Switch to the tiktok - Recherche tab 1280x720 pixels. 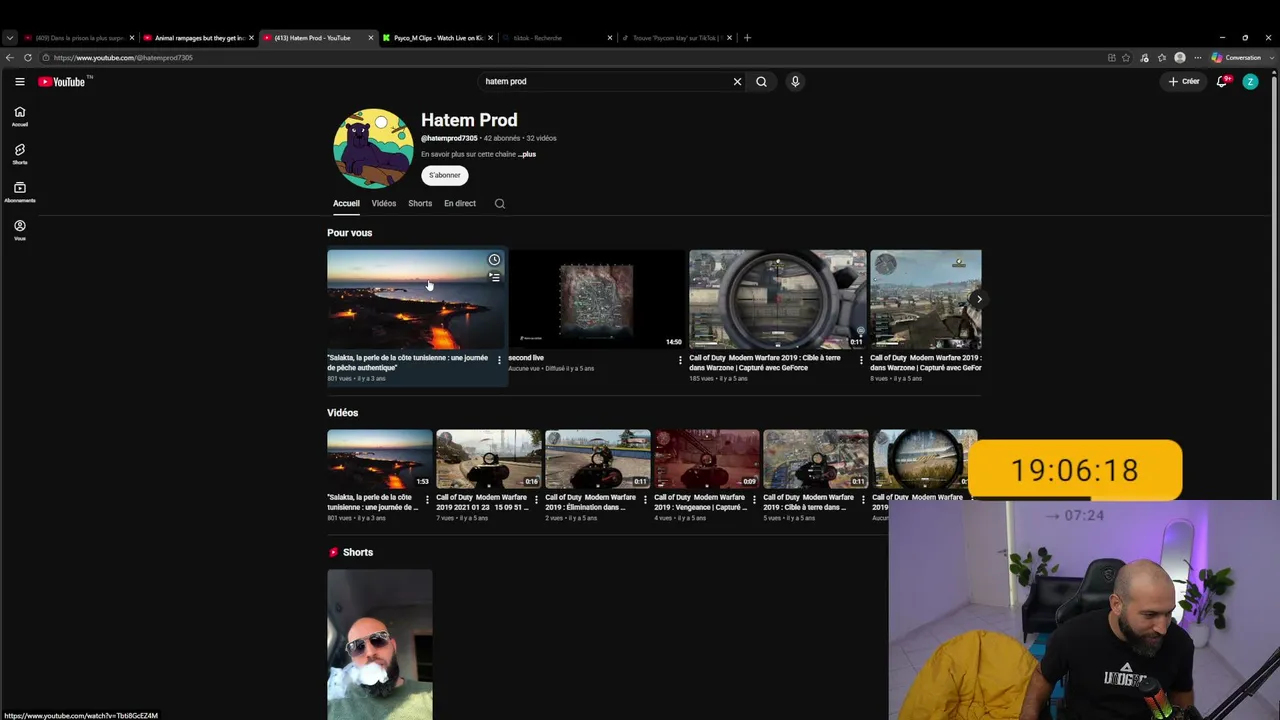(x=557, y=38)
